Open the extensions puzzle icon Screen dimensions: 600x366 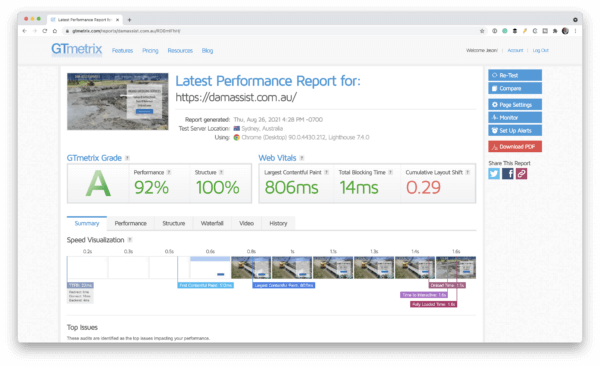coord(555,31)
